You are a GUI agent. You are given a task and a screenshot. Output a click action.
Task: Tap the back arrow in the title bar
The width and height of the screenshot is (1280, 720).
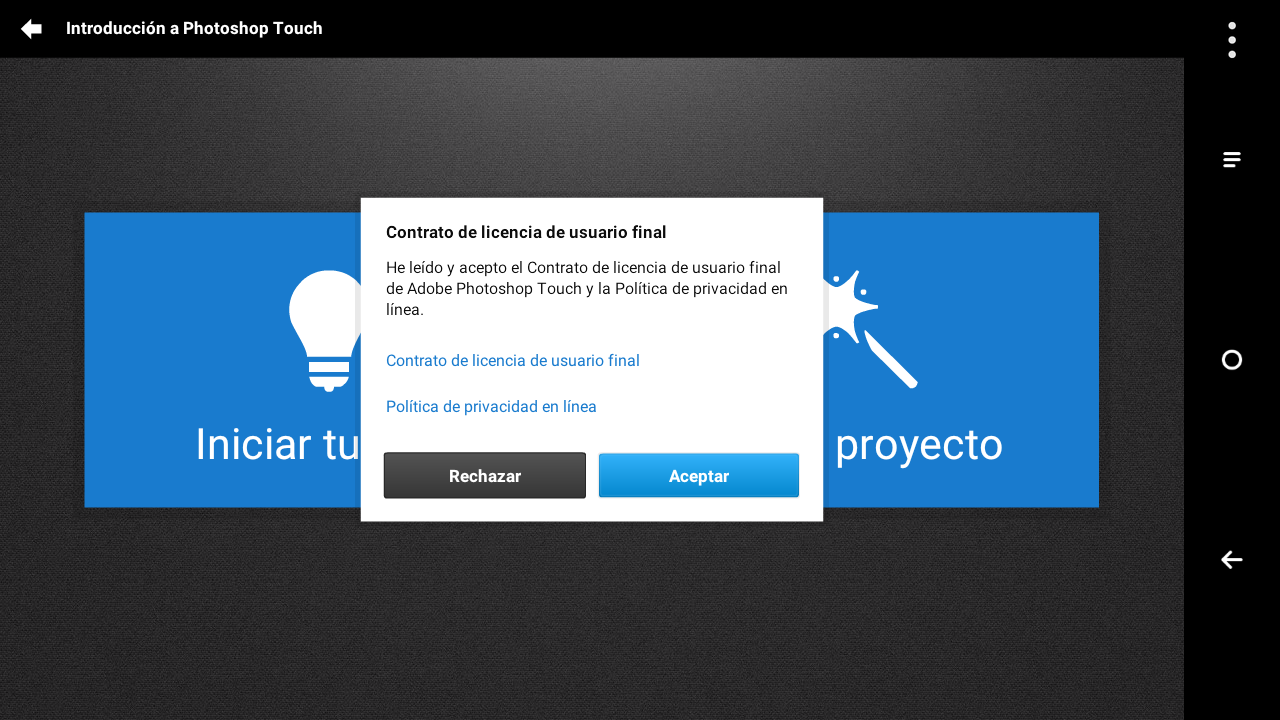point(31,29)
